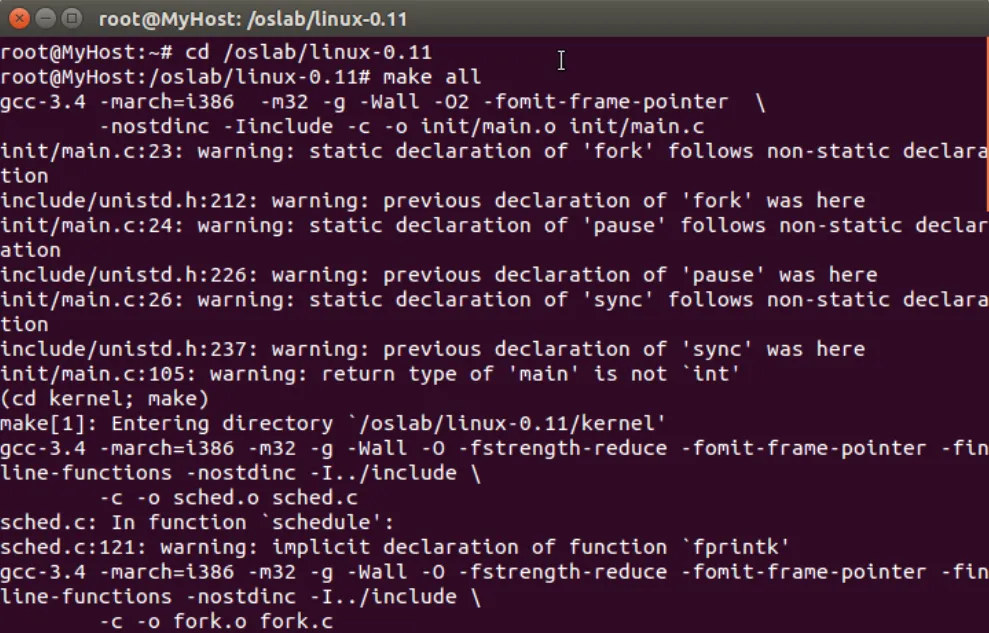Click the 'make[1]: Entering directory' line
Viewport: 989px width, 633px height.
(x=333, y=424)
